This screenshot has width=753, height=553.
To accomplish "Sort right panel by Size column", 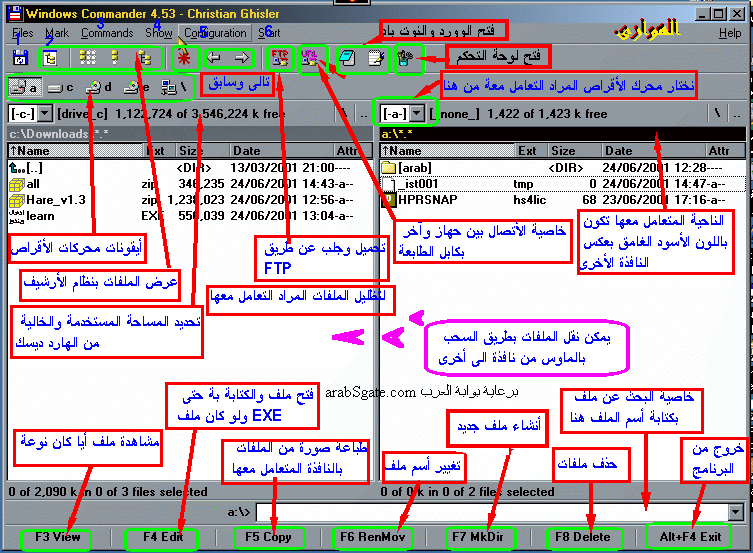I will coord(574,151).
